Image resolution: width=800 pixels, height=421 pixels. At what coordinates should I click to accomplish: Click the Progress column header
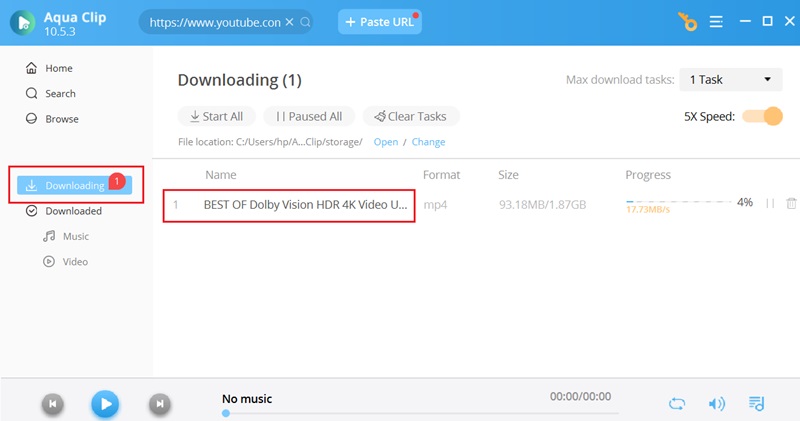click(648, 175)
